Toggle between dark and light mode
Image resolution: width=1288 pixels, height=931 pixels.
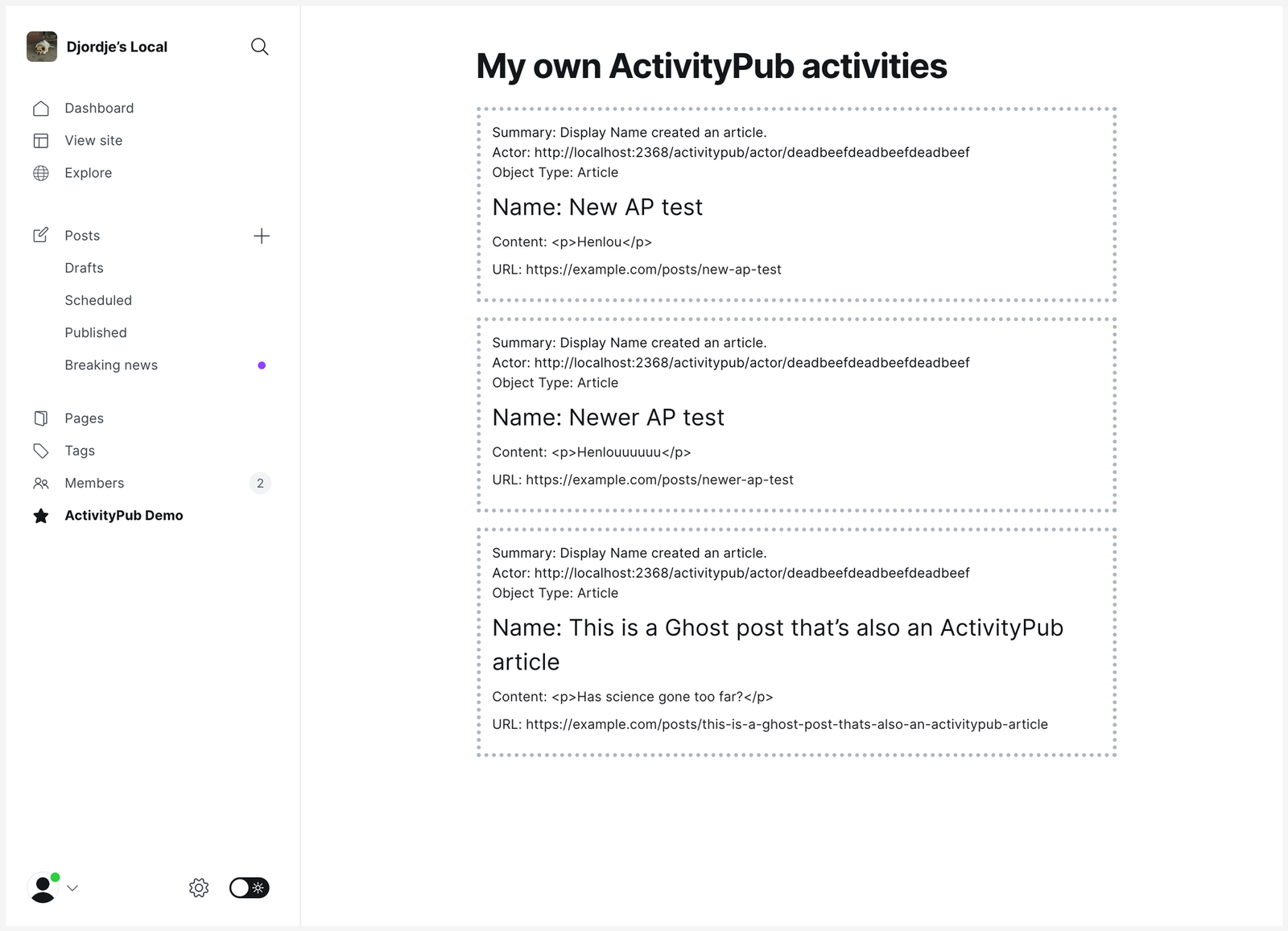(249, 888)
